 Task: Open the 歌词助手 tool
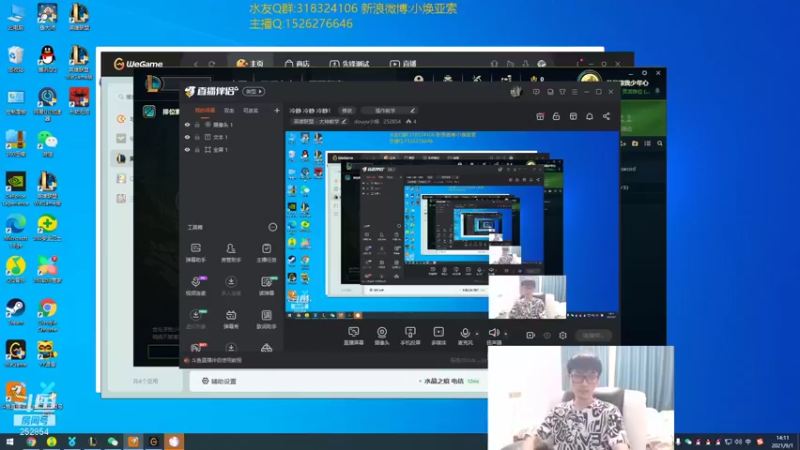(x=266, y=319)
